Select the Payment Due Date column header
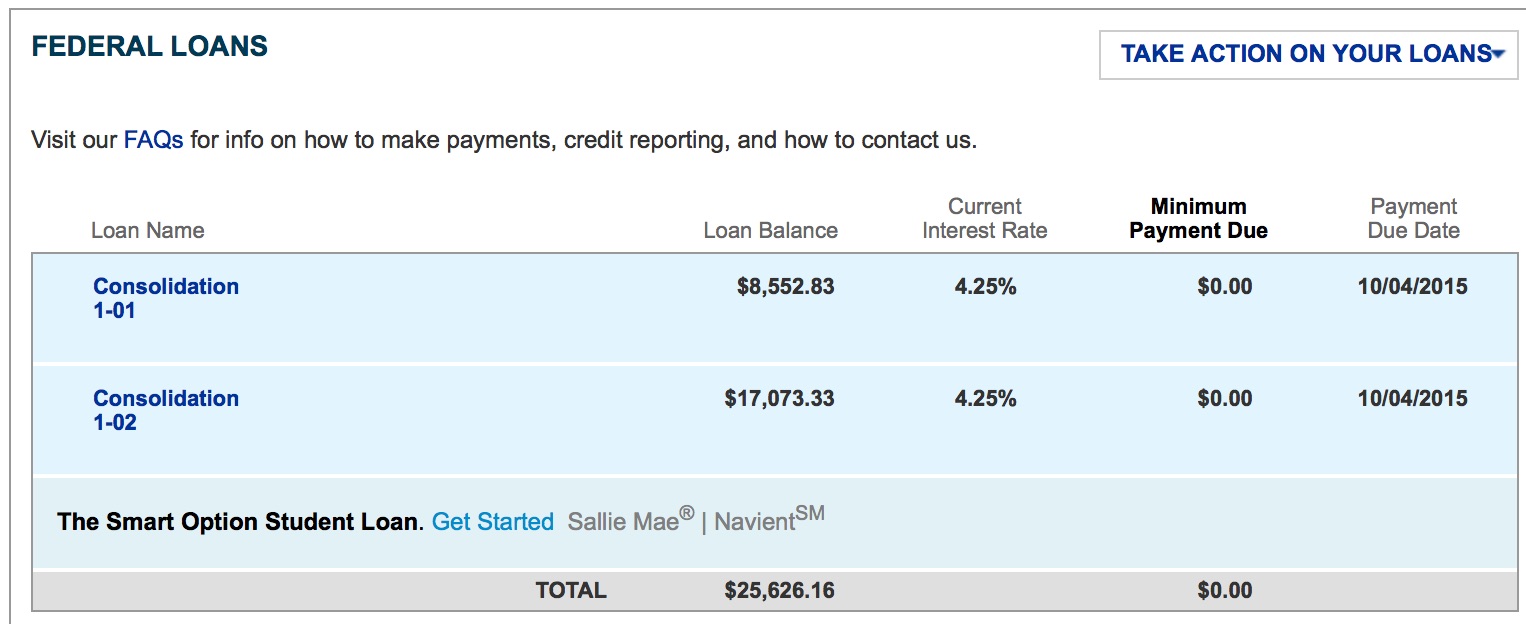 pos(1414,219)
